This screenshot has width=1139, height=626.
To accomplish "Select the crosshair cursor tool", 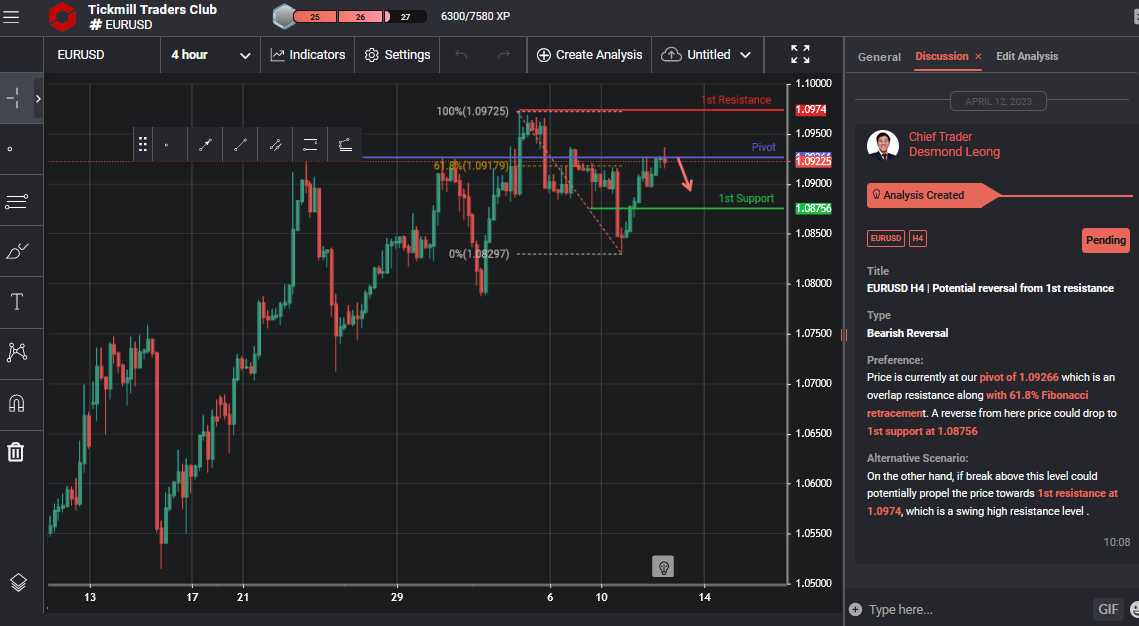I will pos(14,98).
